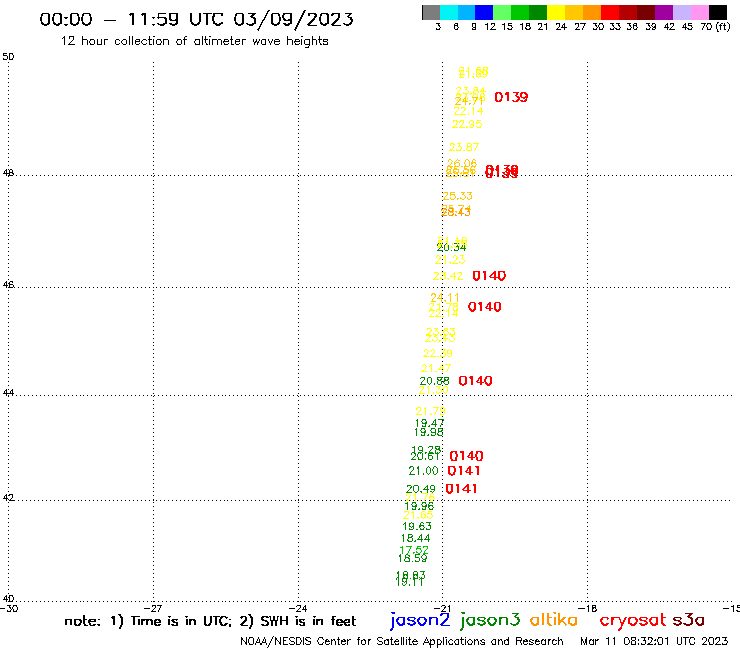This screenshot has width=740, height=650.
Task: Select the purple swatch in the color scale
Action: click(664, 12)
